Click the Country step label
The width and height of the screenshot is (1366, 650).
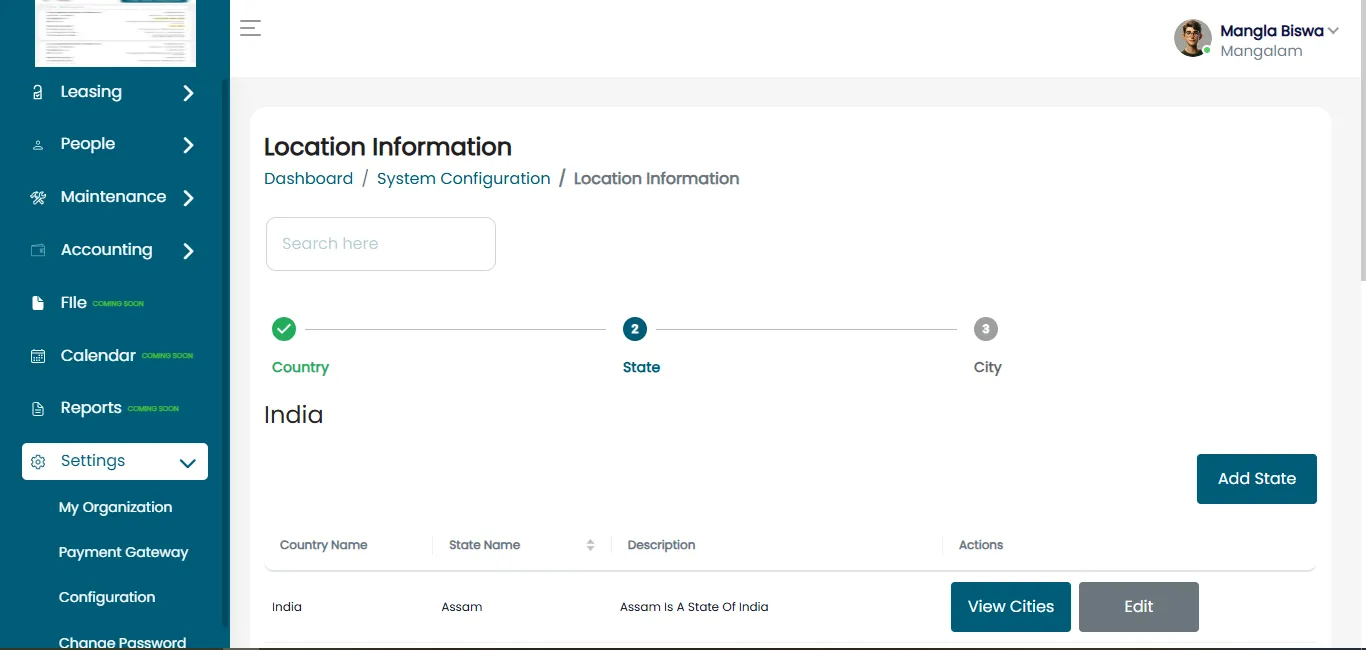tap(300, 367)
